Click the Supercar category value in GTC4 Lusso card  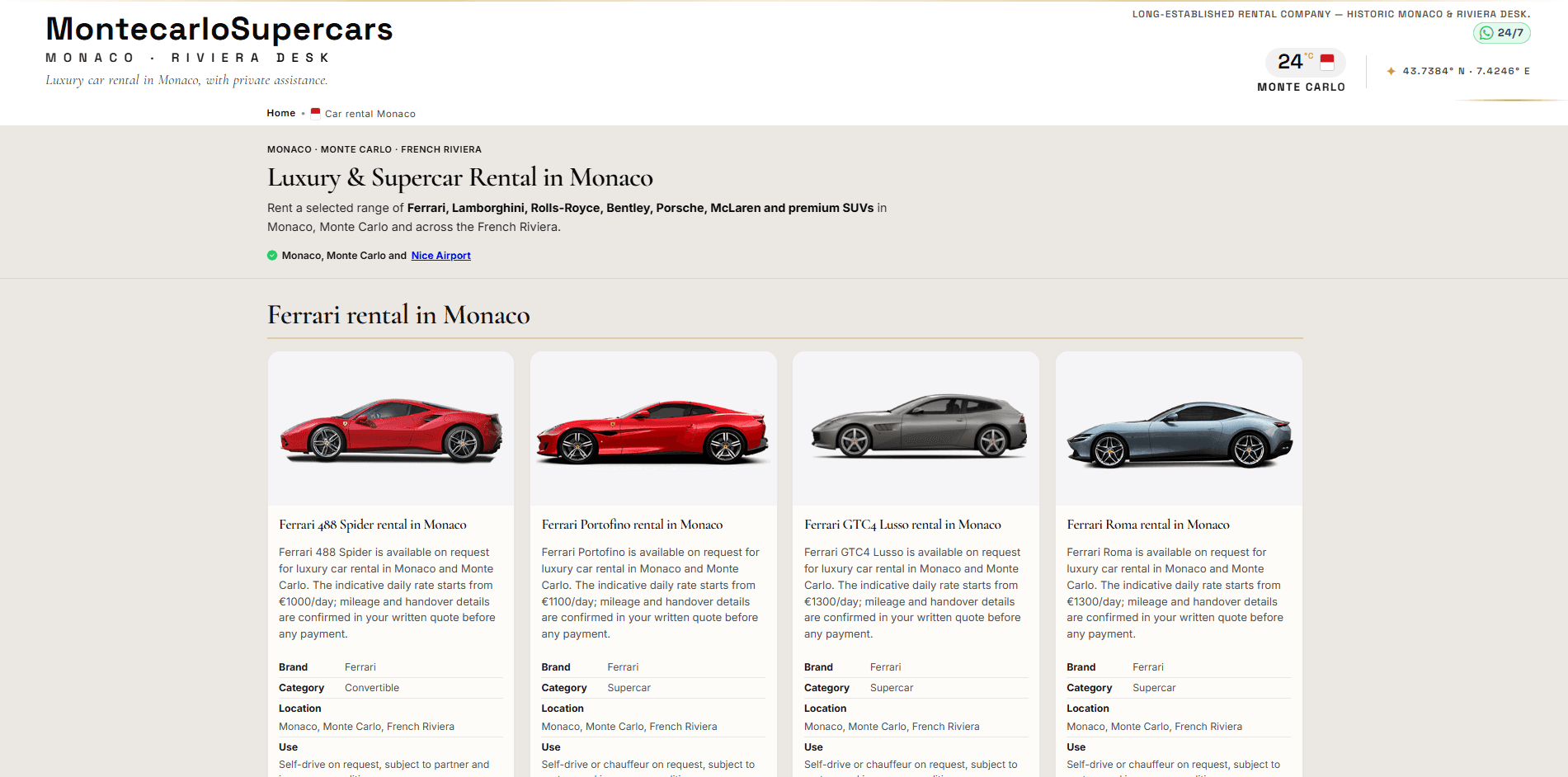(x=892, y=688)
